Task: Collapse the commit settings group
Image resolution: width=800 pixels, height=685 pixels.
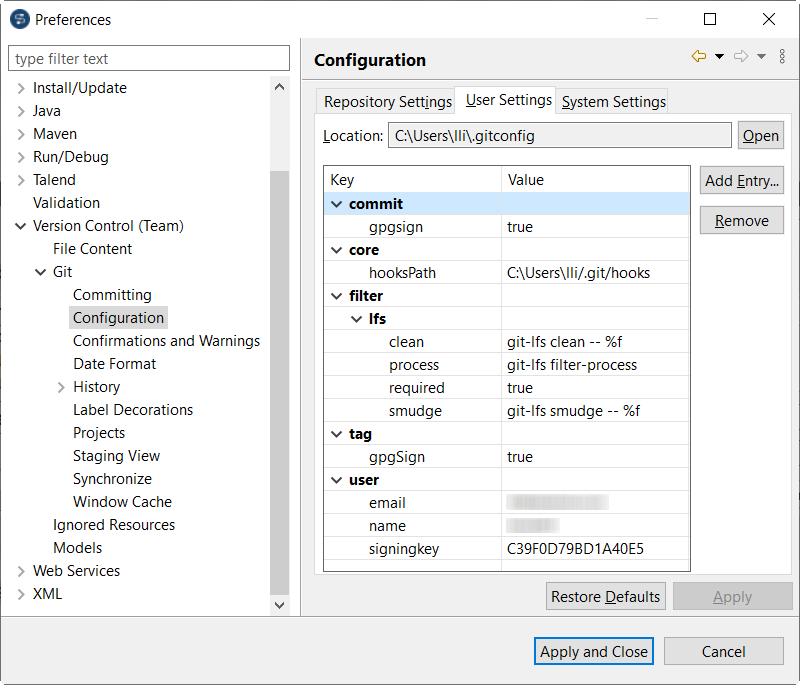Action: pos(336,203)
